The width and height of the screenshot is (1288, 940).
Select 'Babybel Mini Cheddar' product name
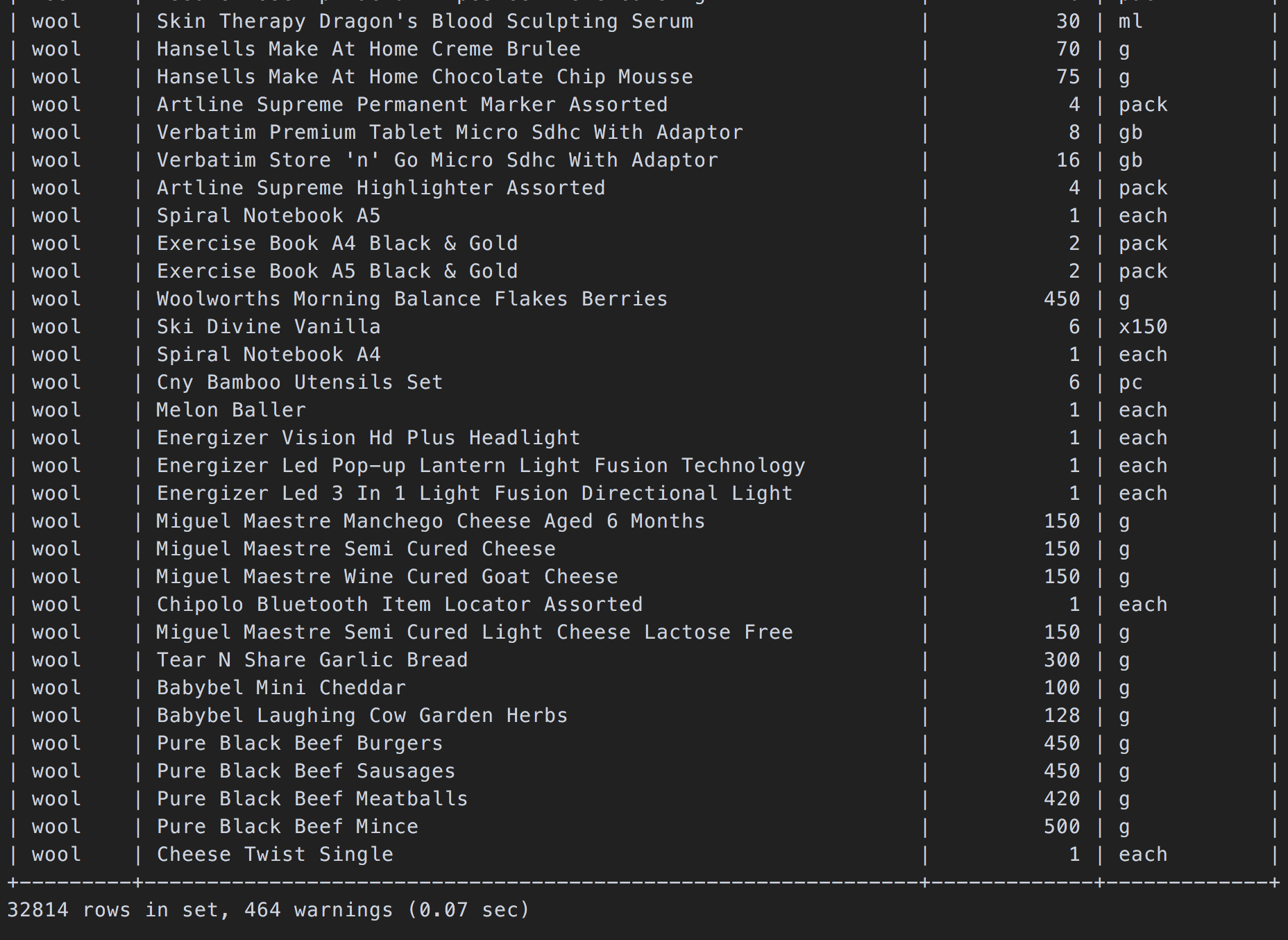click(281, 688)
